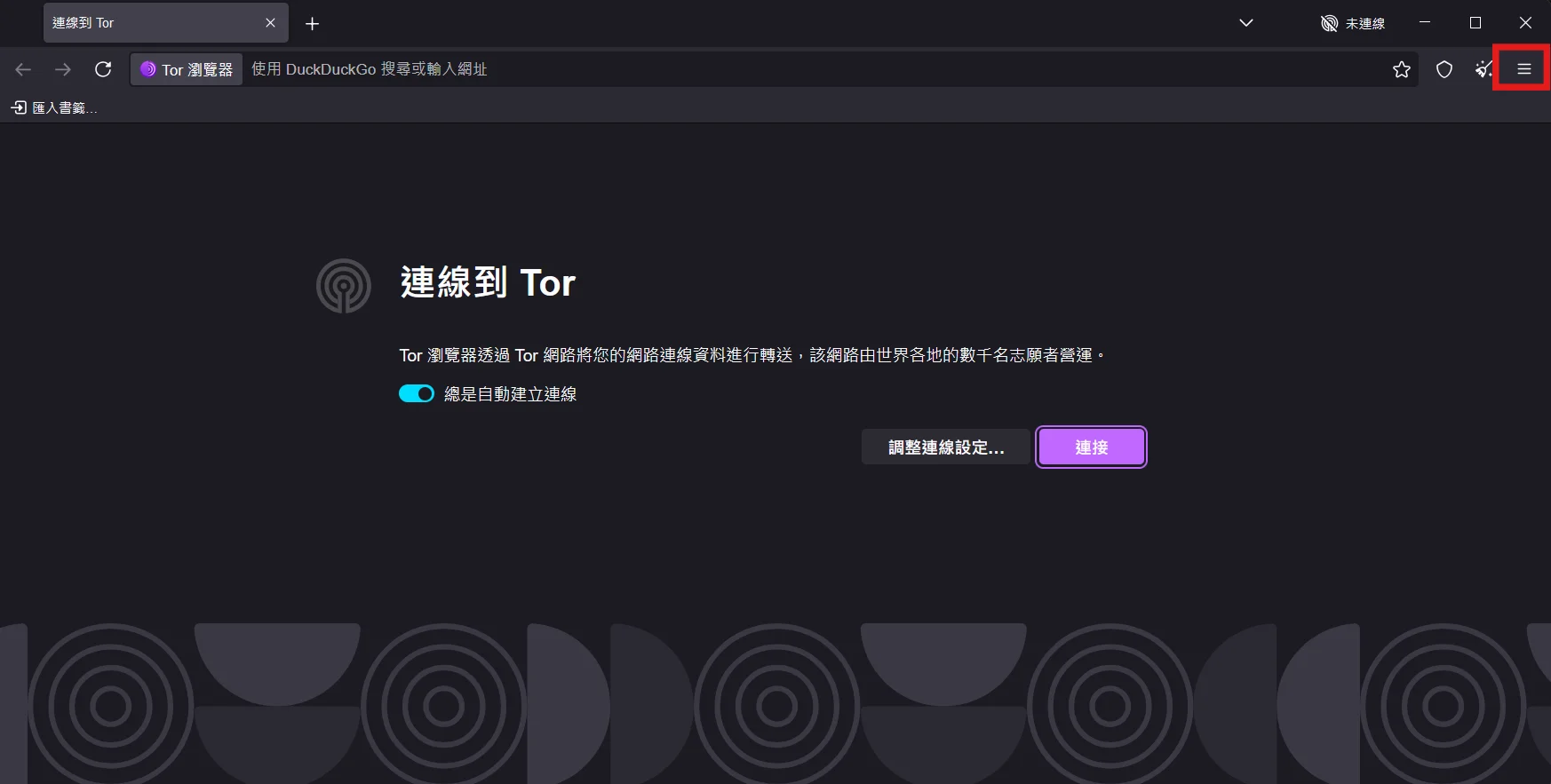
Task: Open the security level shield icon
Action: (1444, 69)
